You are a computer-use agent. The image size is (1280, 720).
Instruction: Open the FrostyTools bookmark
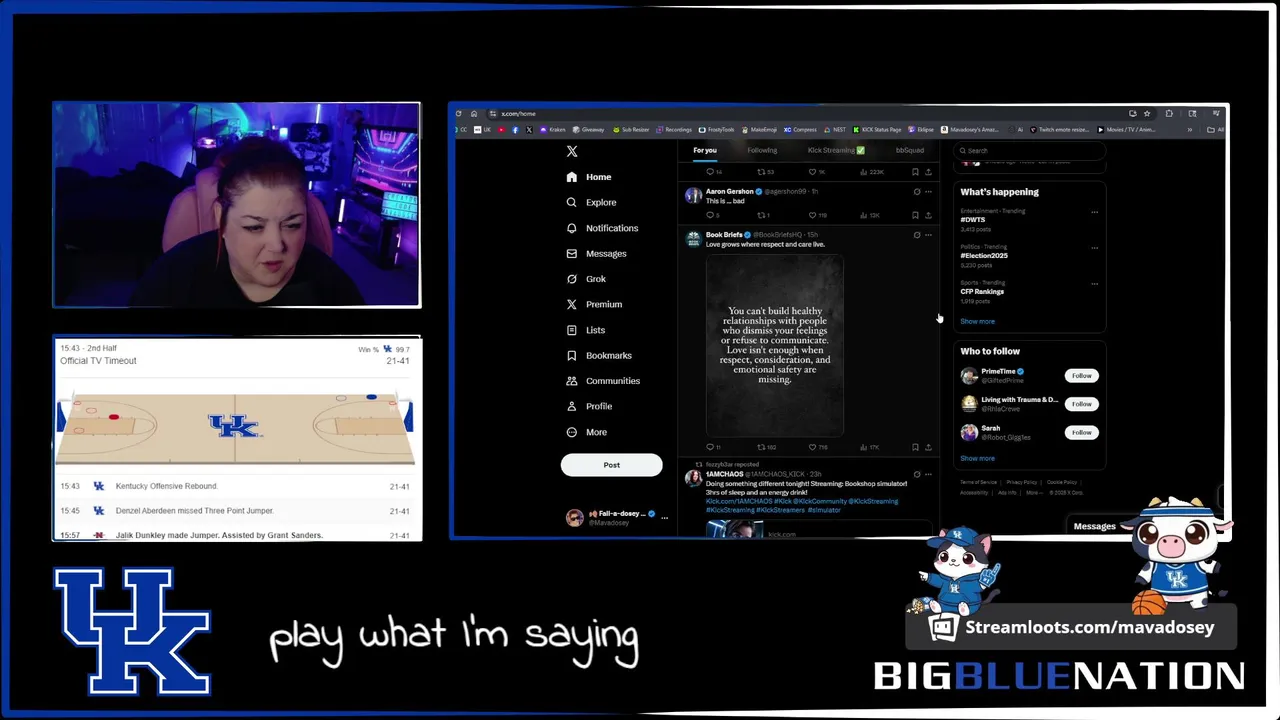pos(716,129)
